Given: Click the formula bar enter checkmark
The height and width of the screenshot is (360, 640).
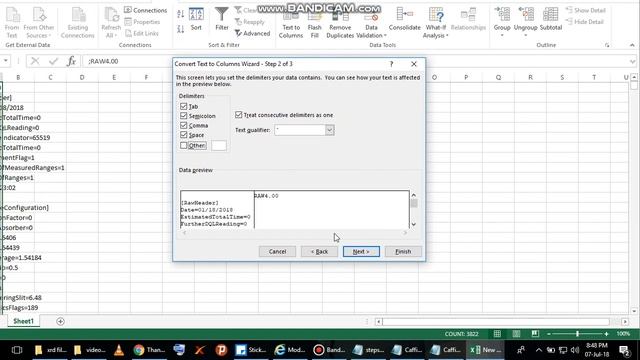Looking at the screenshot, I should [53, 61].
